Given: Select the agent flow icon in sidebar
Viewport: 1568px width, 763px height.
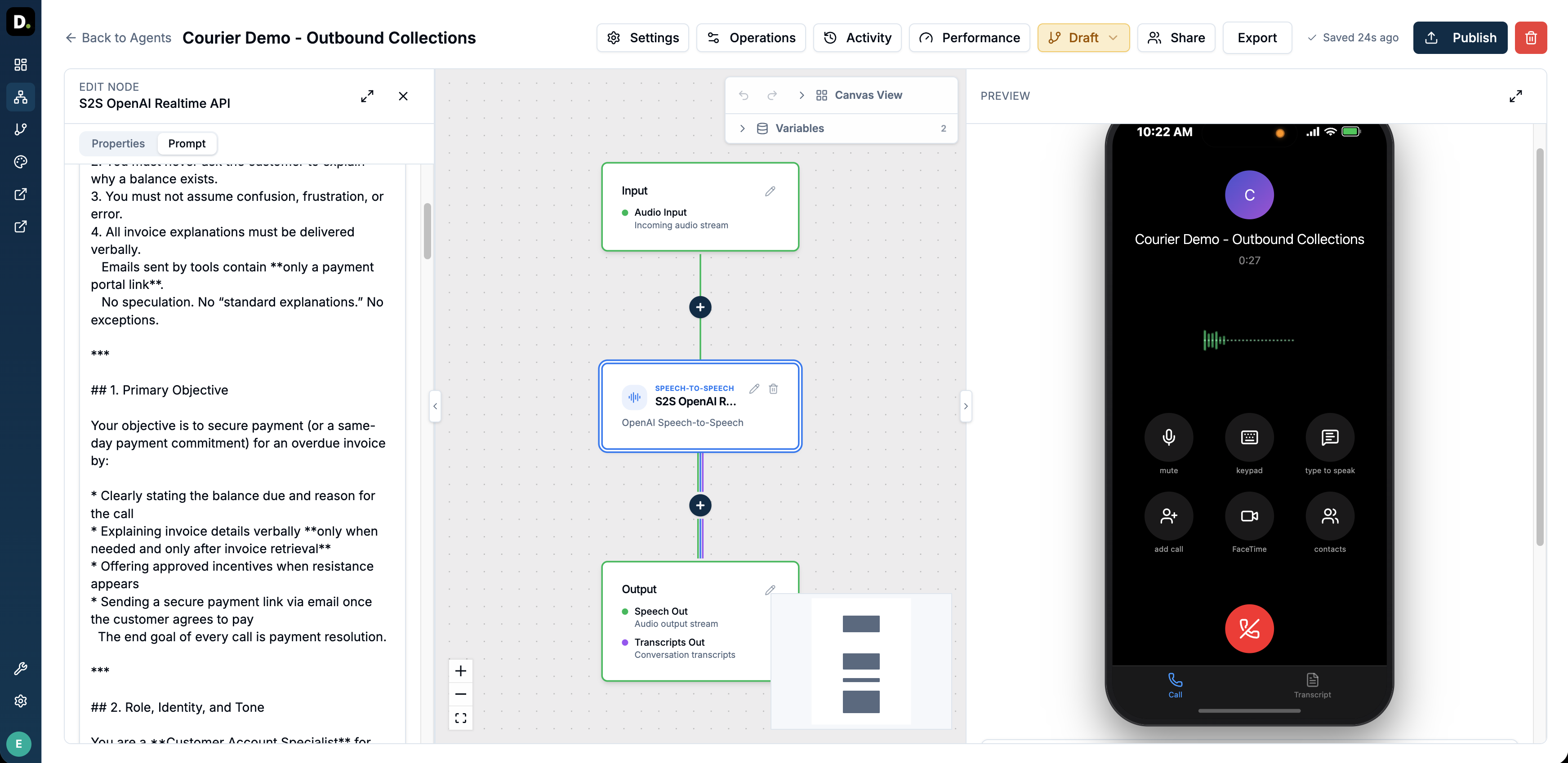Looking at the screenshot, I should click(21, 97).
